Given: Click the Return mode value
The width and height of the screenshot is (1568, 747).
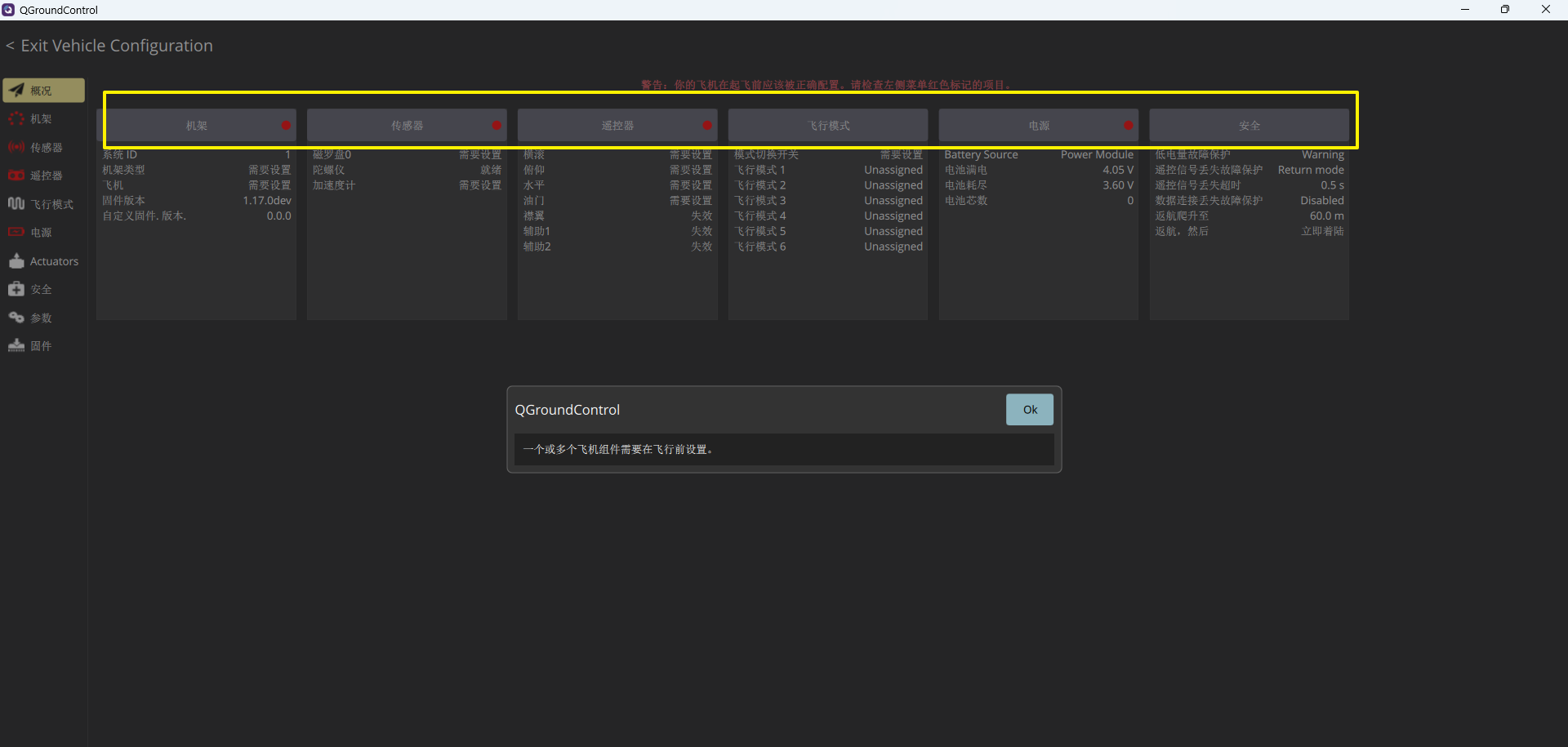Looking at the screenshot, I should 1311,171.
